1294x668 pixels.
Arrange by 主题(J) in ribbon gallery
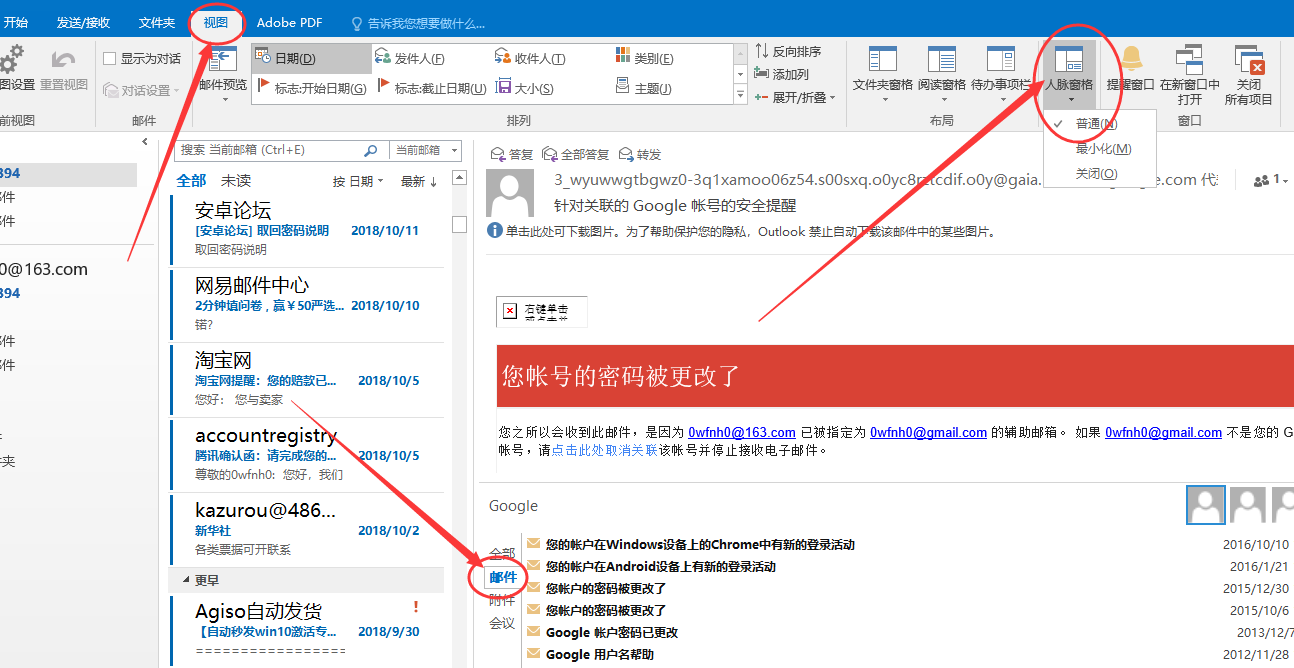(x=644, y=88)
